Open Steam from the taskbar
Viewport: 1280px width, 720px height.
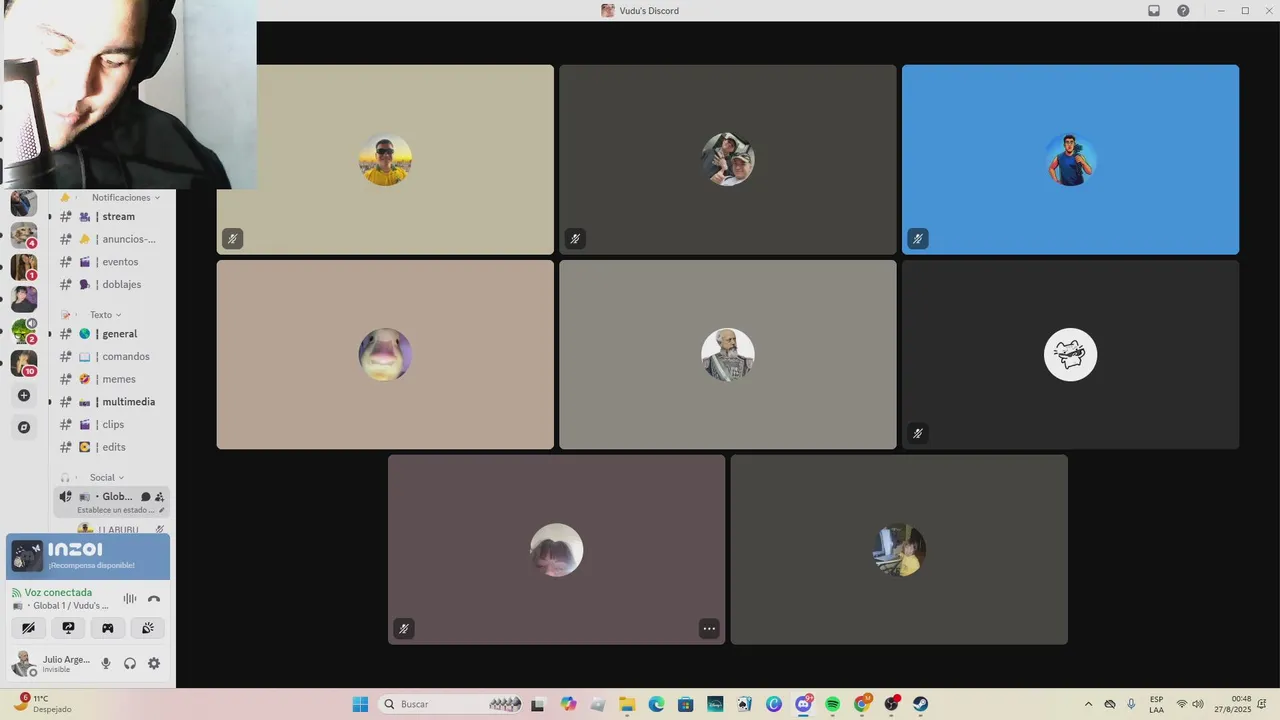(x=920, y=704)
